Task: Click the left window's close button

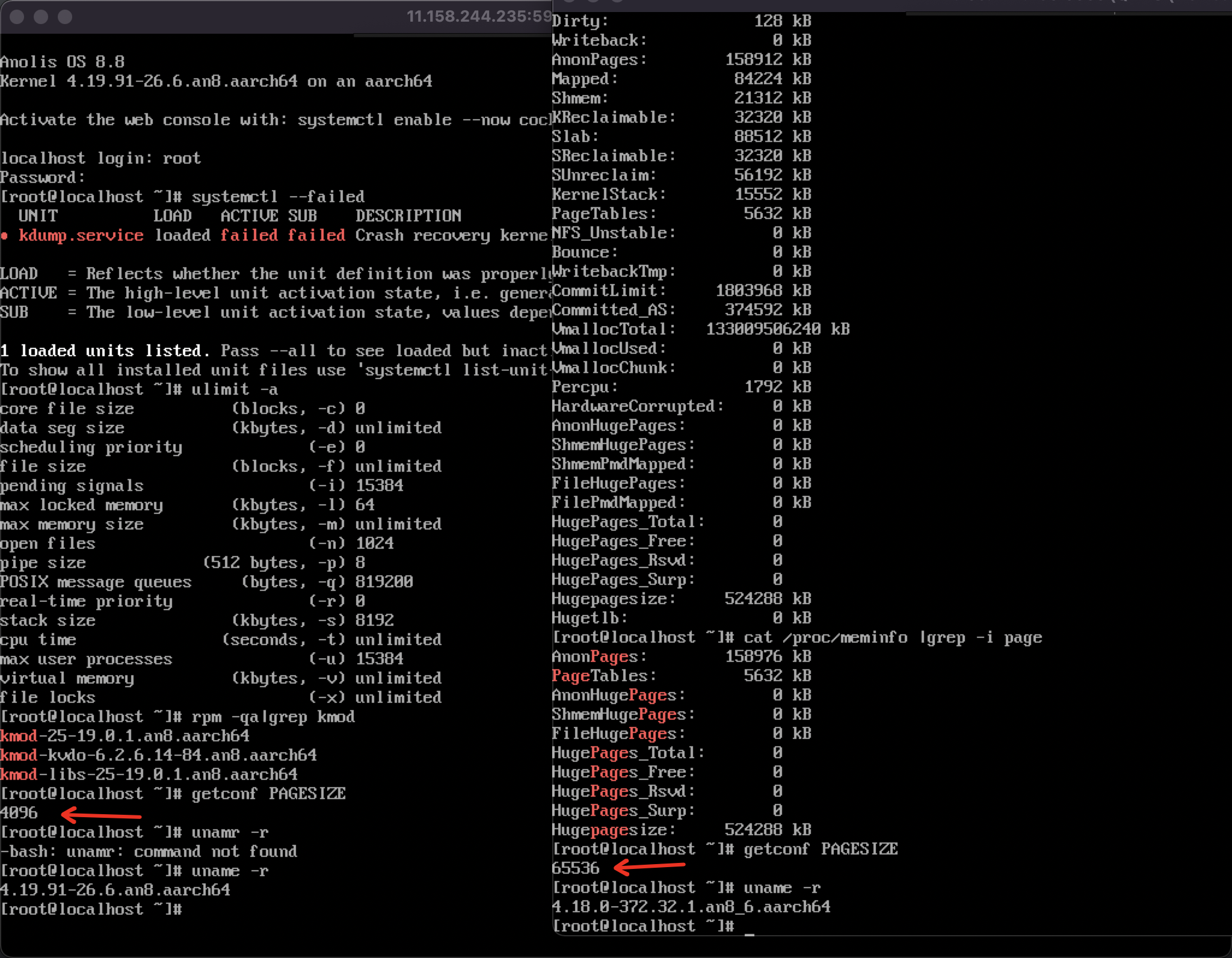Action: (17, 17)
